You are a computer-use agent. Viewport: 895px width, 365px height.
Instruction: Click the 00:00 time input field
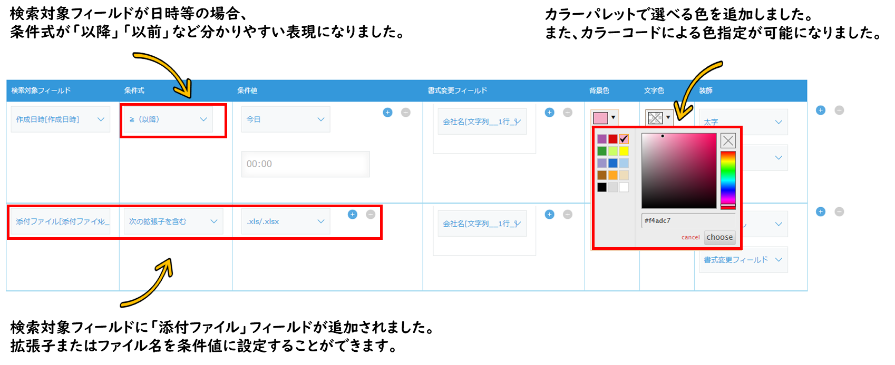[305, 164]
